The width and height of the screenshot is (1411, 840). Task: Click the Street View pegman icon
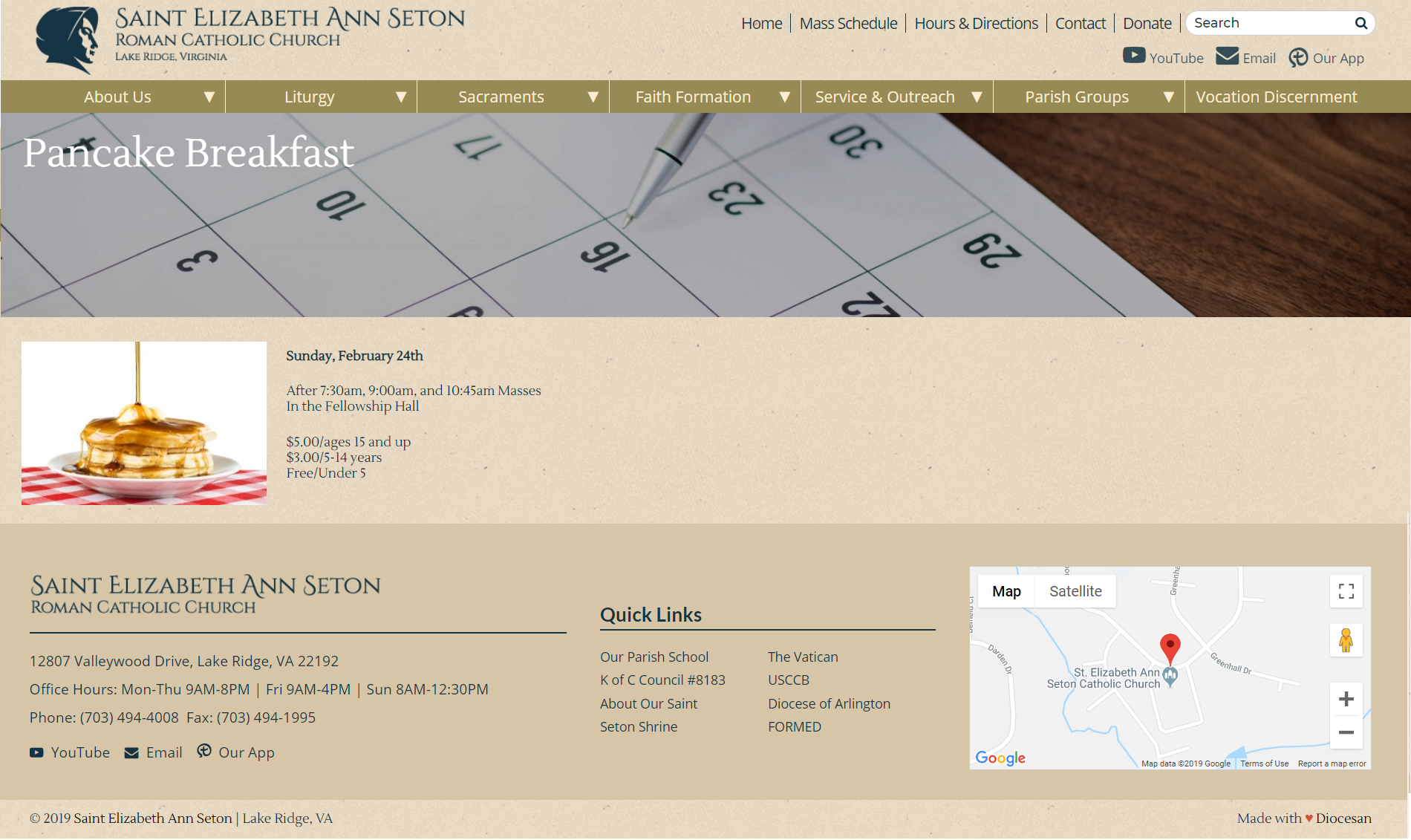1346,640
